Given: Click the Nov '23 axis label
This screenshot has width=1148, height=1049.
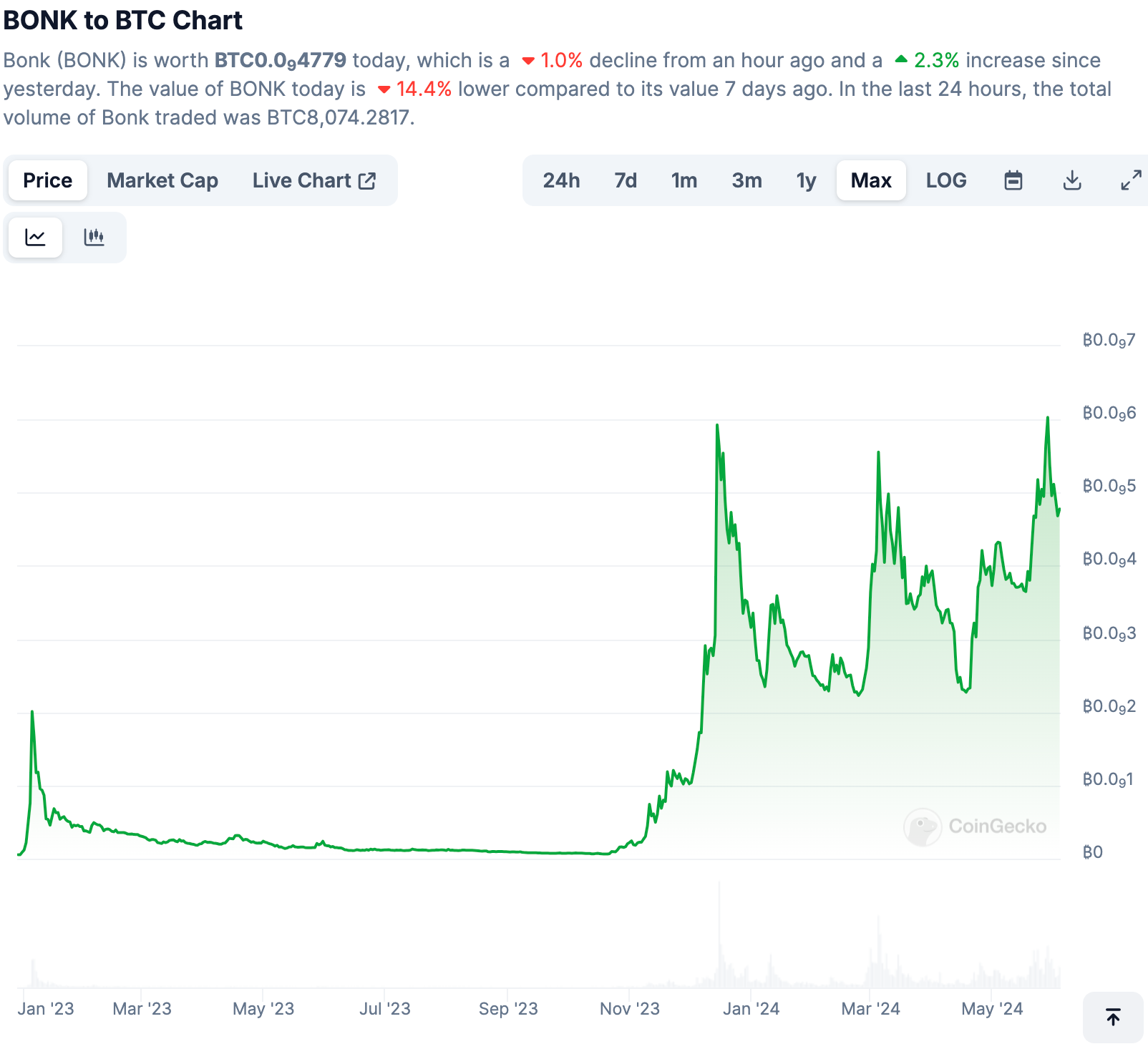Looking at the screenshot, I should (630, 1009).
